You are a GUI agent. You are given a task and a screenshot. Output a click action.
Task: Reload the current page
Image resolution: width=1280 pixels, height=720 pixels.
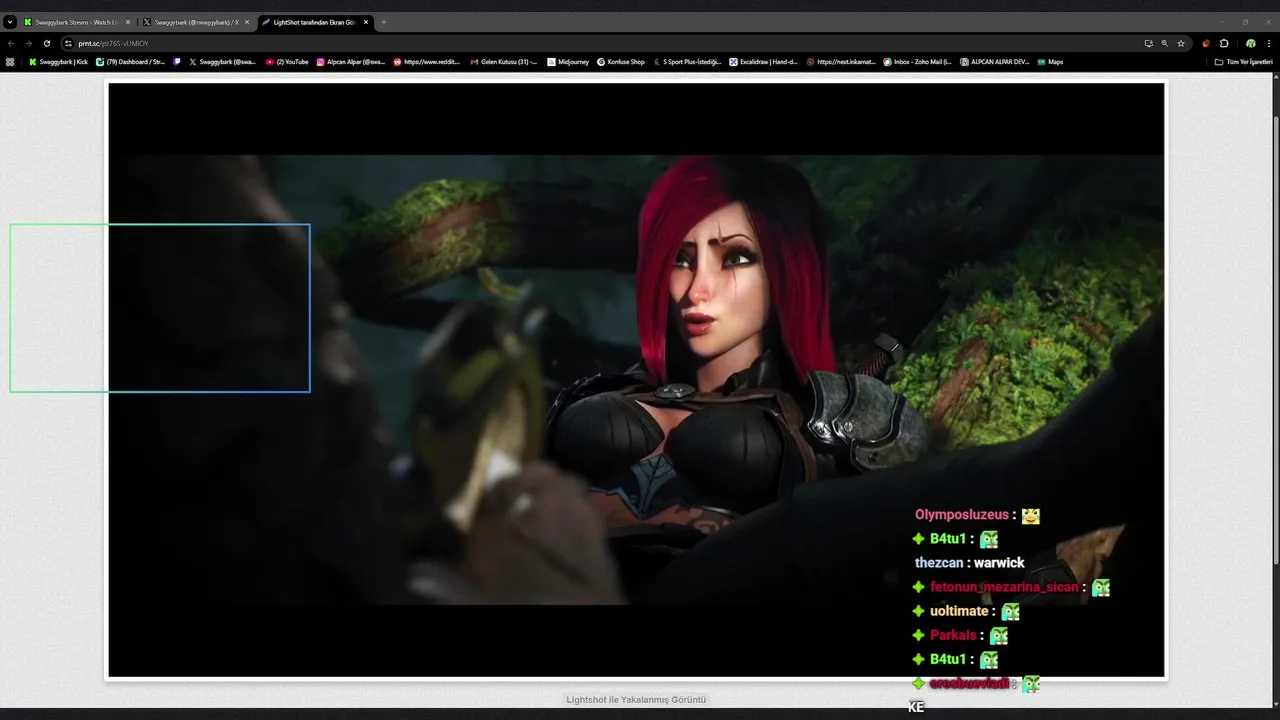click(x=46, y=43)
